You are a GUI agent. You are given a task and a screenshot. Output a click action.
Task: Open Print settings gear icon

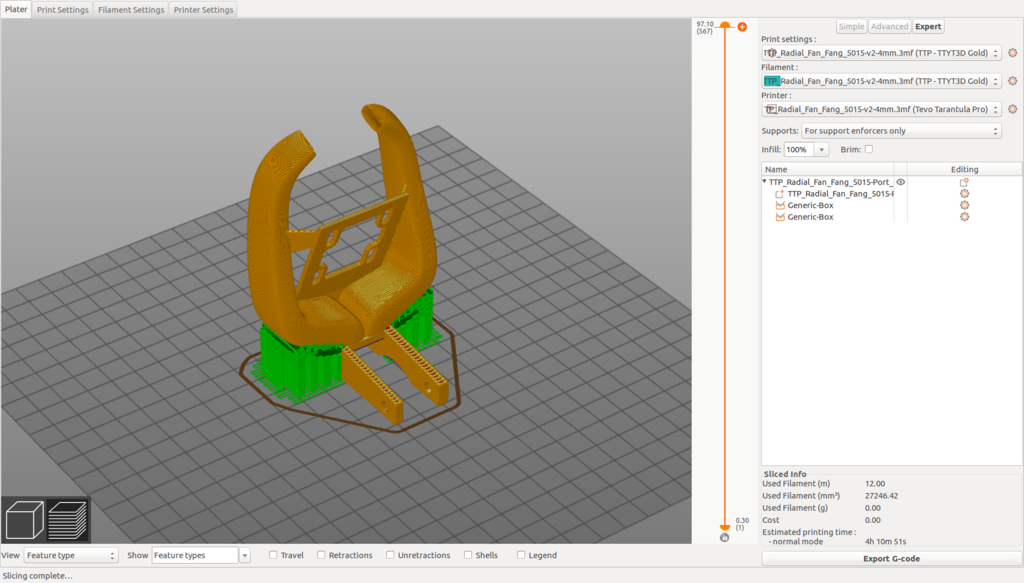[1012, 52]
